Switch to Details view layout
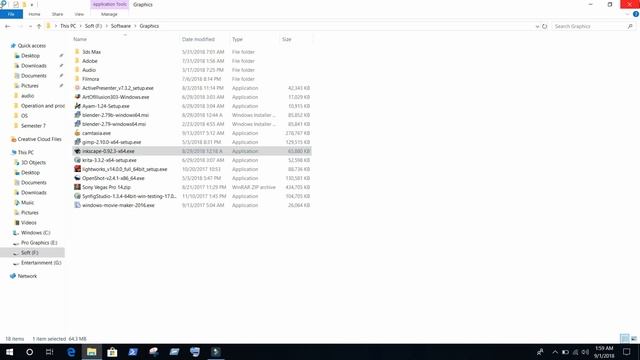Viewport: 640px width, 360px height. click(x=624, y=338)
